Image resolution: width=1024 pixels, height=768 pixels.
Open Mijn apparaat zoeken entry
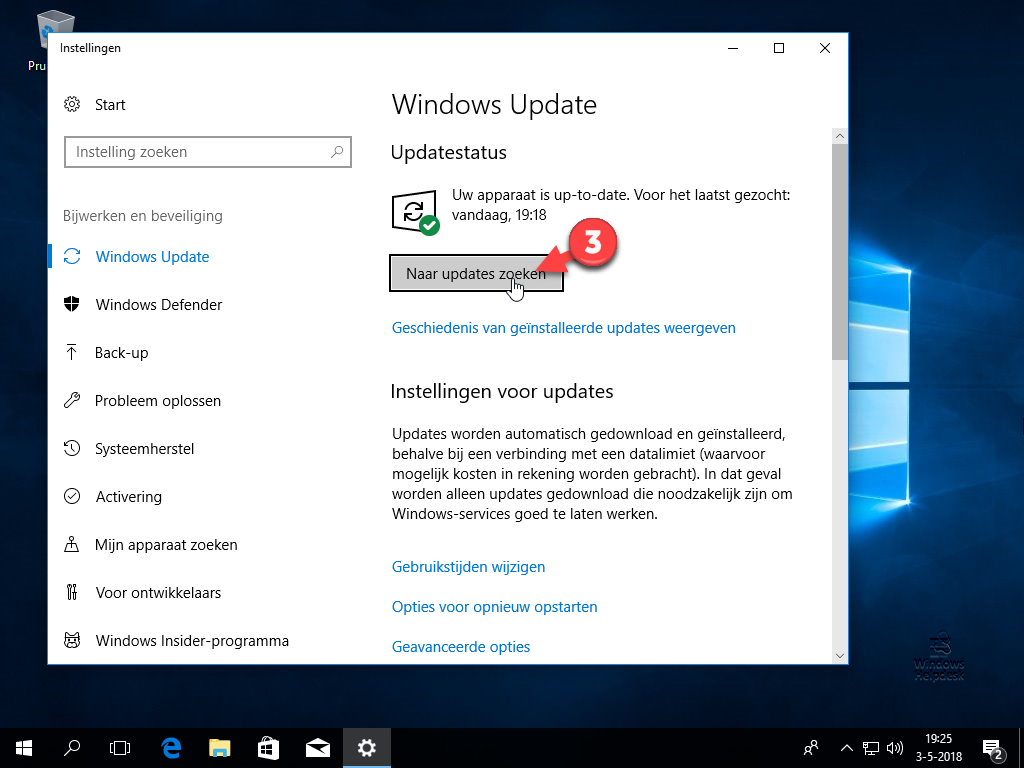(x=166, y=545)
